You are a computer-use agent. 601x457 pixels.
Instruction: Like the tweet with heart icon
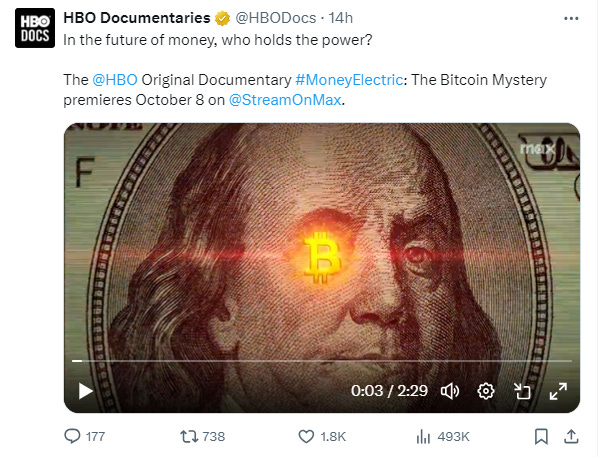[306, 436]
